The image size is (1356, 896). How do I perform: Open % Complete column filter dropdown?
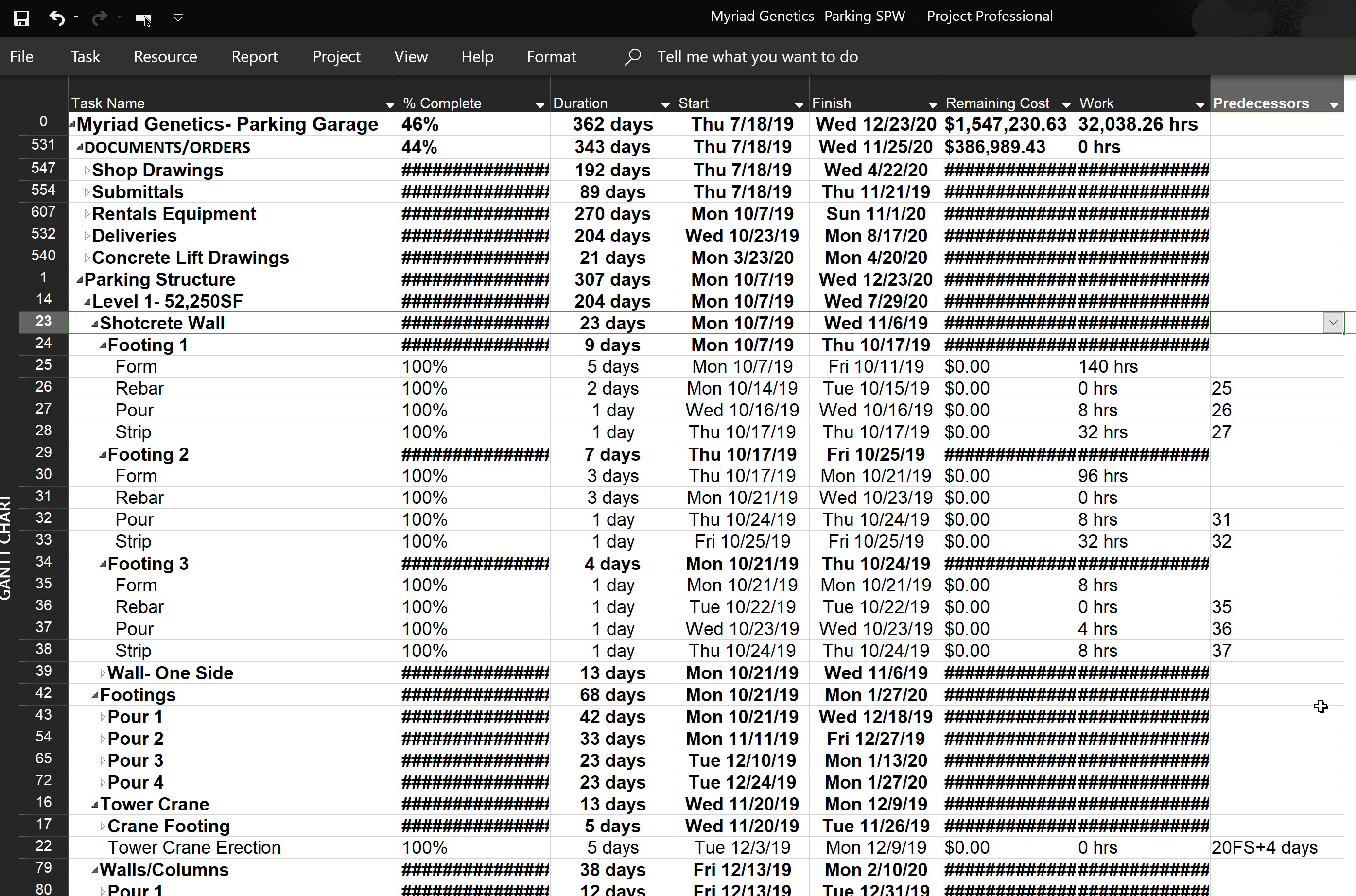click(540, 105)
